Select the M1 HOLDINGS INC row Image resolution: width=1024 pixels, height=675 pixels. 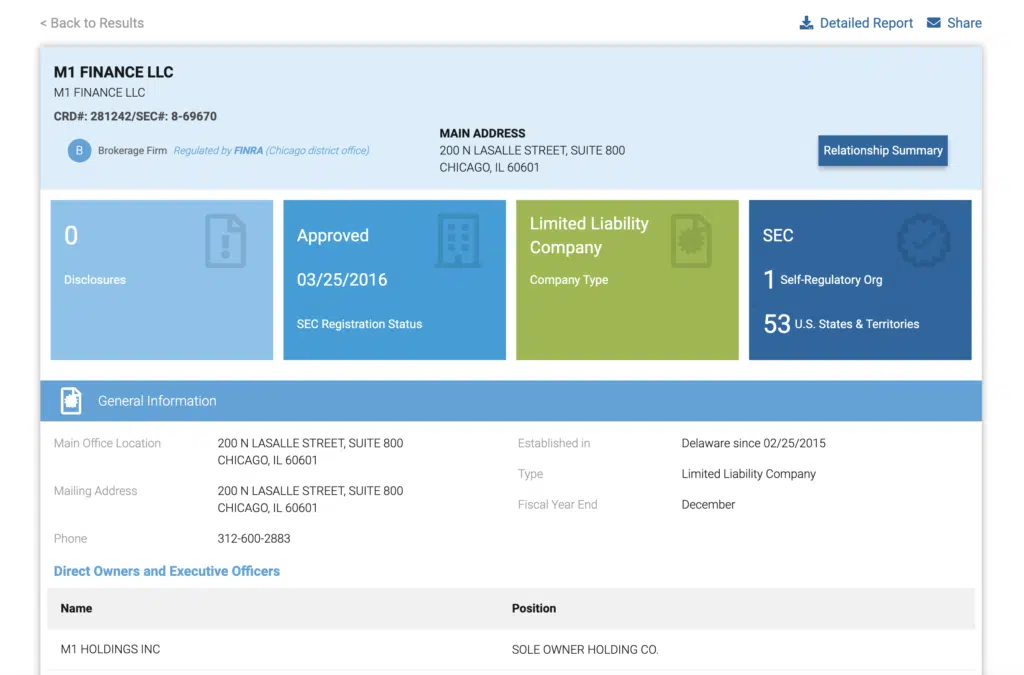pos(110,649)
